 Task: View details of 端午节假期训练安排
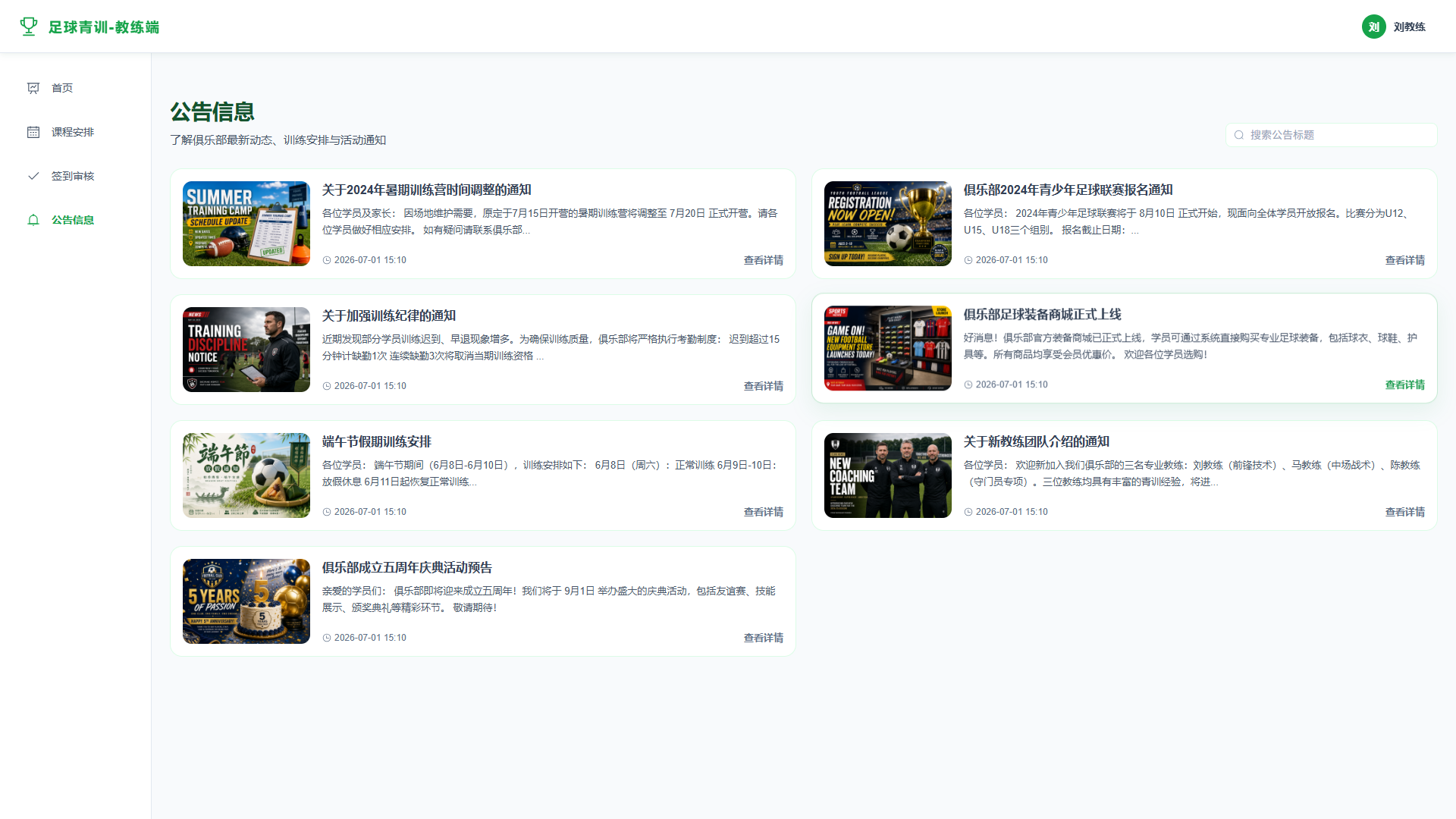pyautogui.click(x=763, y=512)
